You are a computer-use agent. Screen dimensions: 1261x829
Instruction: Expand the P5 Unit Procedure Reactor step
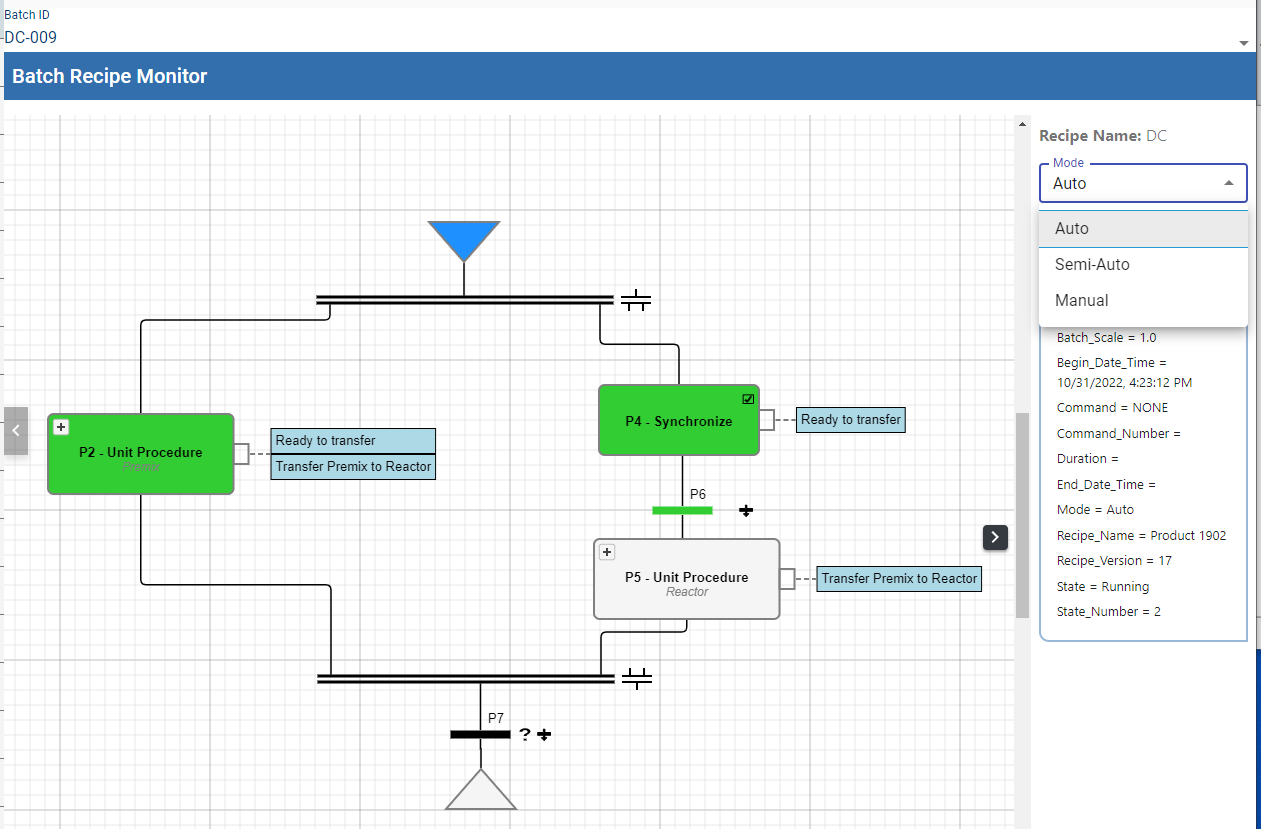coord(607,552)
